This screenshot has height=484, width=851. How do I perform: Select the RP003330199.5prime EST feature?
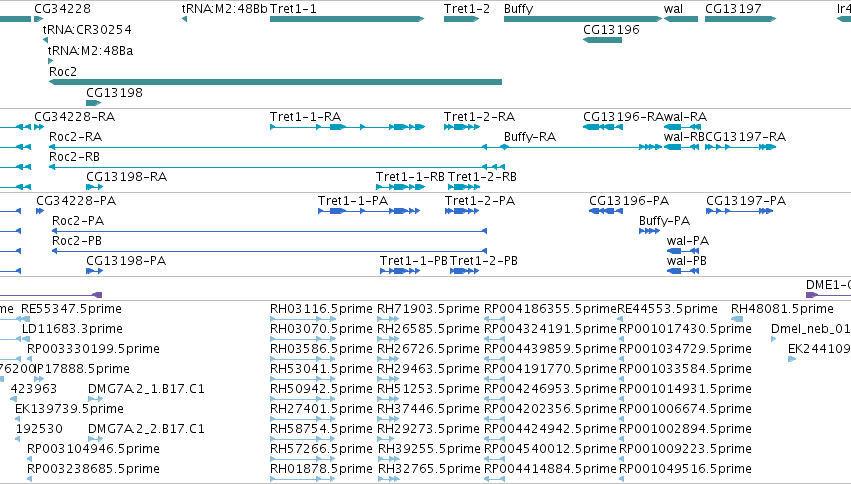[x=30, y=359]
